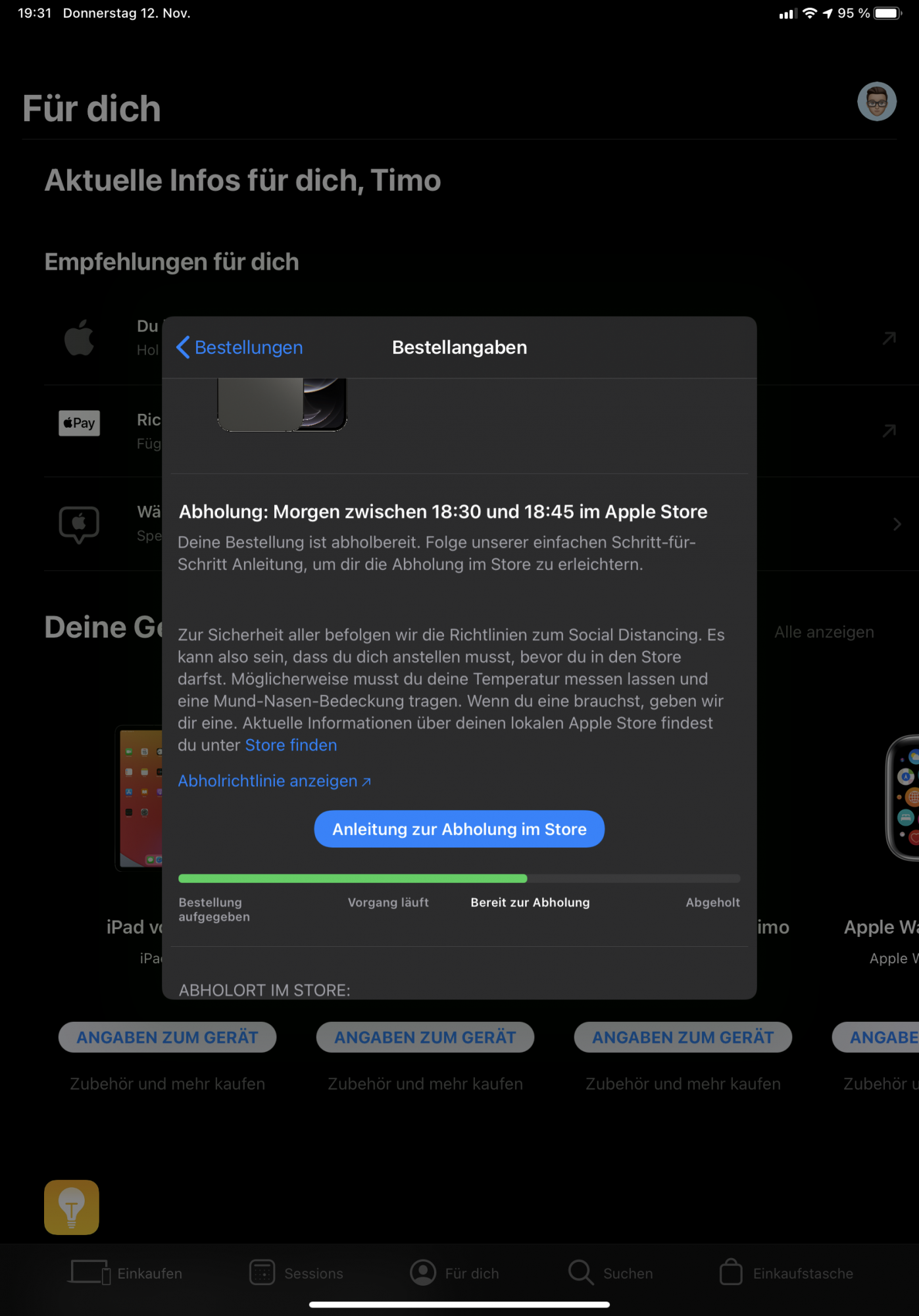This screenshot has width=919, height=1316.
Task: Tap the Apple Watch device name text
Action: [882, 927]
